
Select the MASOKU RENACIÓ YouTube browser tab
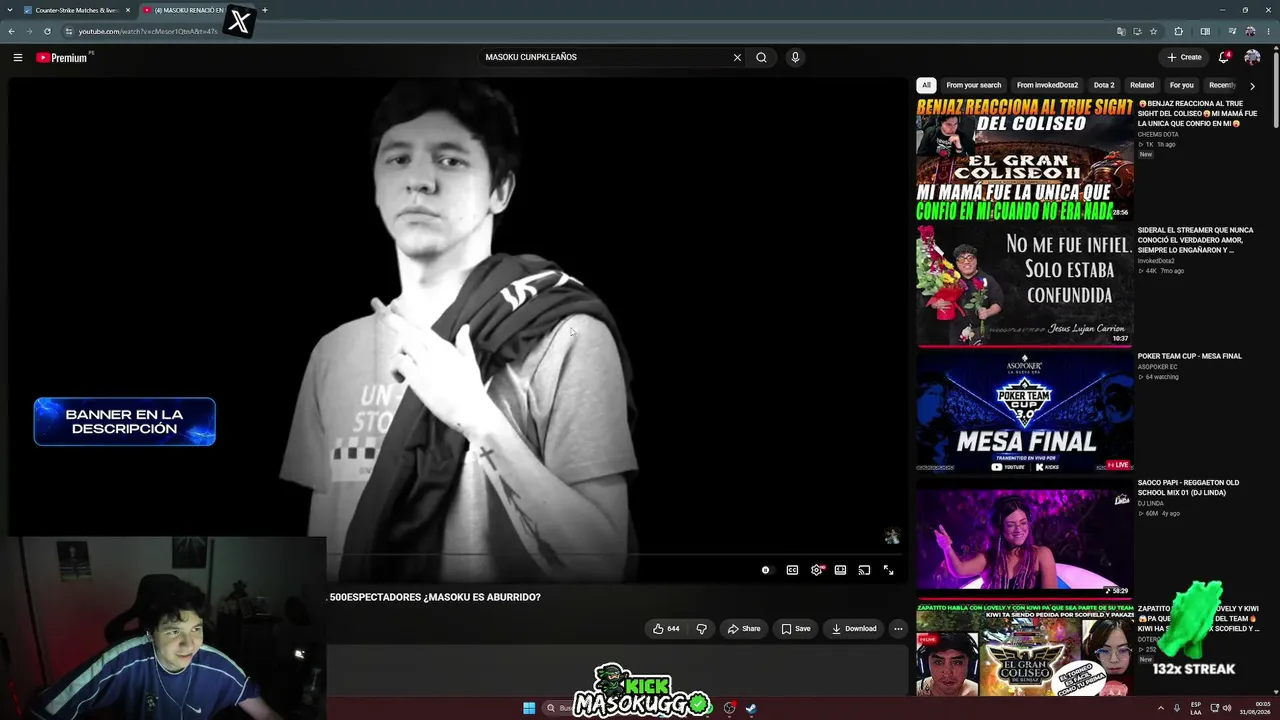coord(184,10)
